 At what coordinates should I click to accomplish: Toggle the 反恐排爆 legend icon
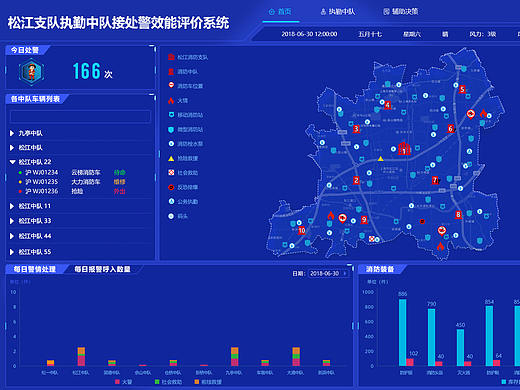point(171,187)
